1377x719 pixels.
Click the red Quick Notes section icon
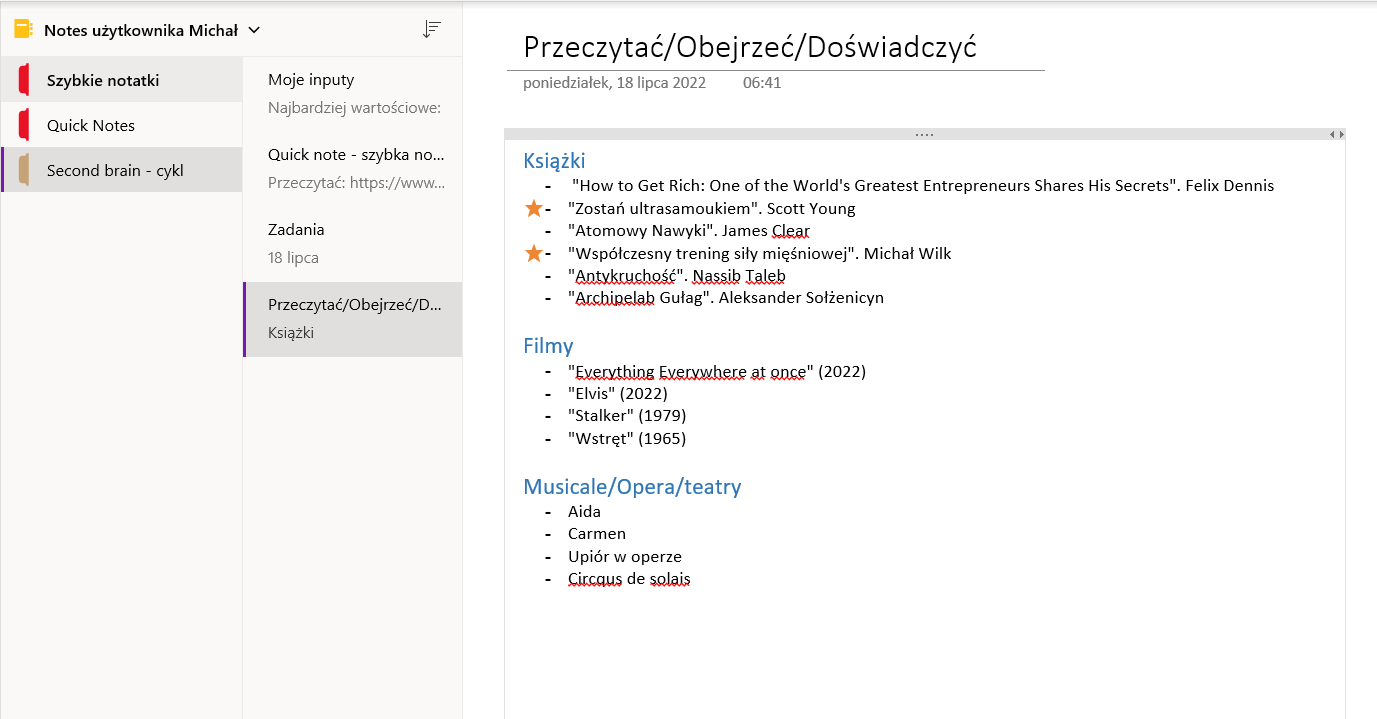(x=24, y=126)
